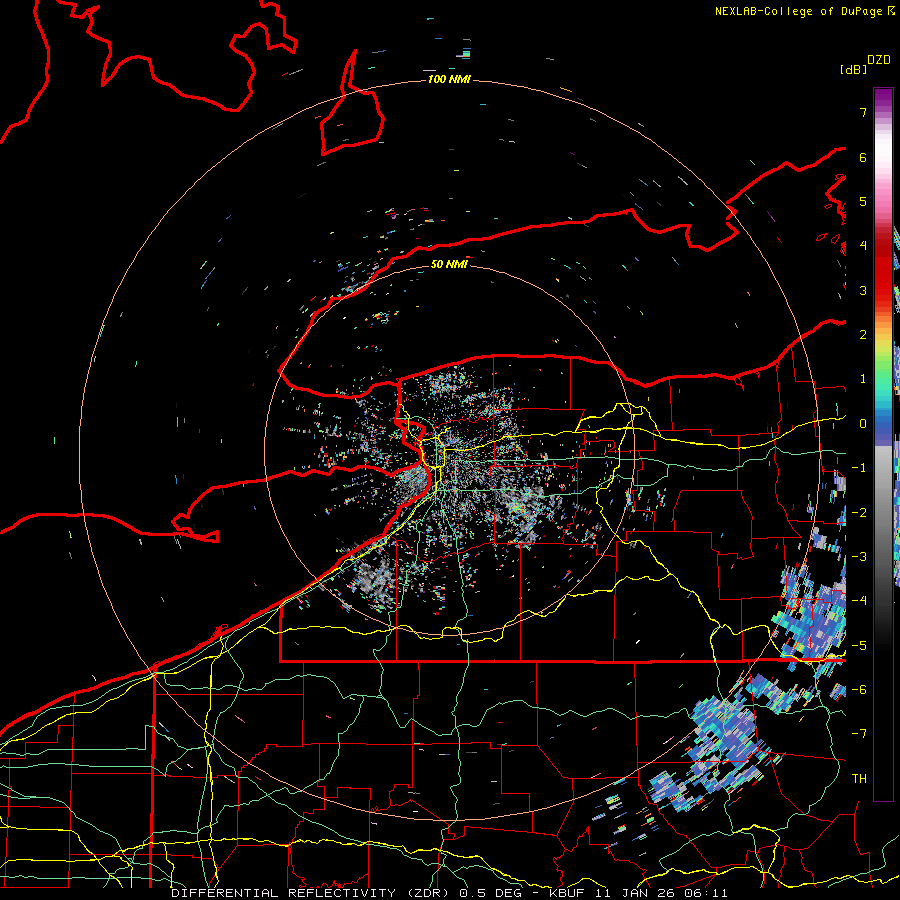Click the 100 NMI range ring label
This screenshot has width=900, height=900.
pos(449,79)
